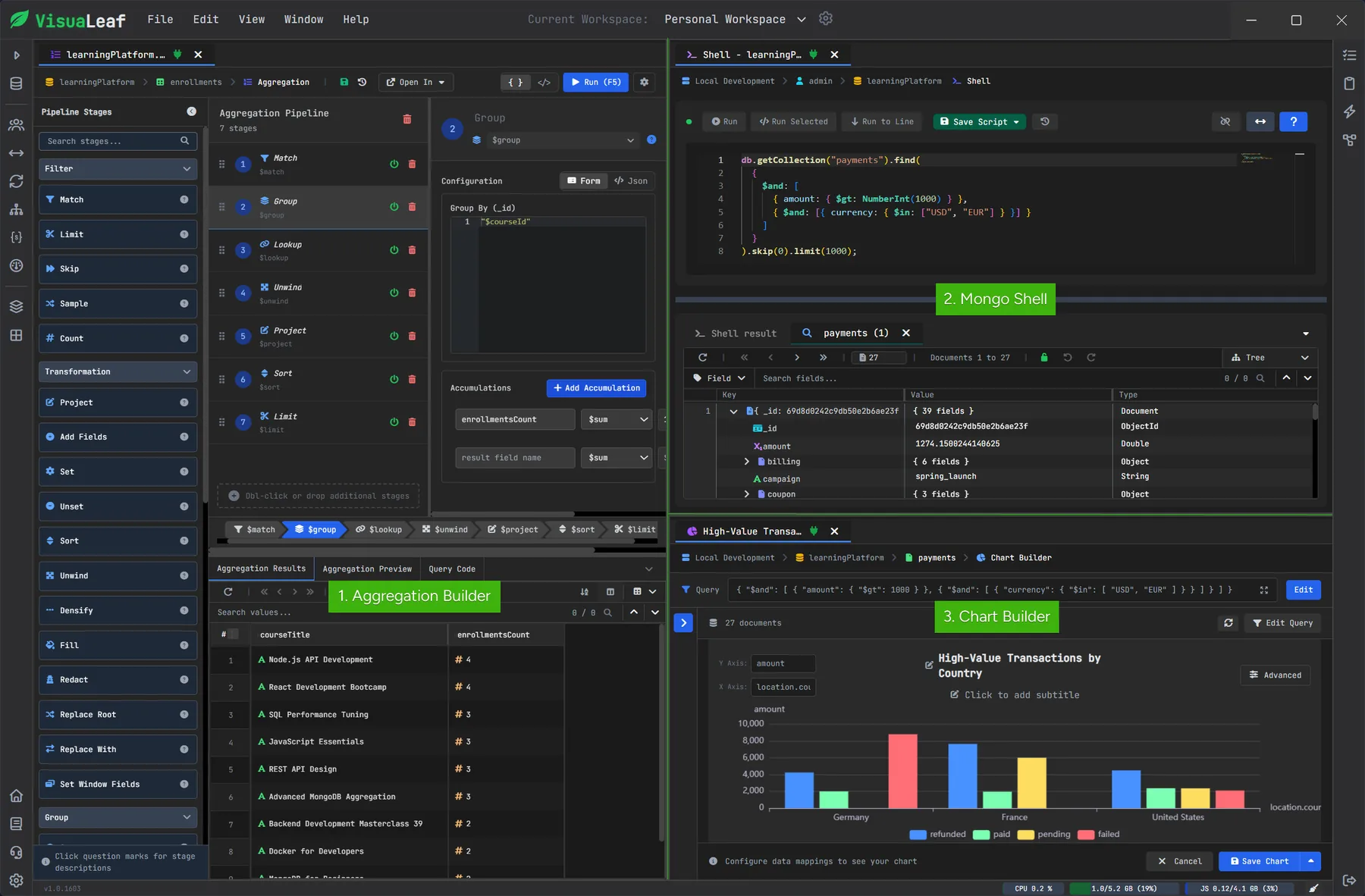Open the lightning bolt icon in right sidebar
Viewport: 1365px width, 896px height.
coord(1349,111)
